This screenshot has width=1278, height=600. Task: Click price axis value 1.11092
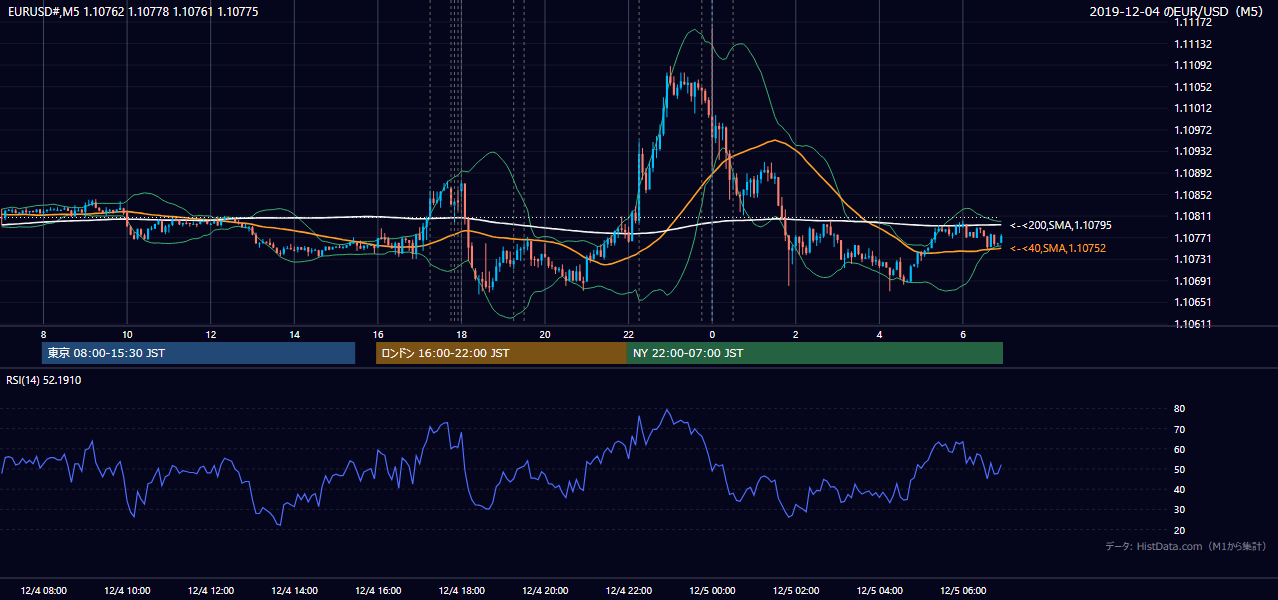click(1193, 66)
